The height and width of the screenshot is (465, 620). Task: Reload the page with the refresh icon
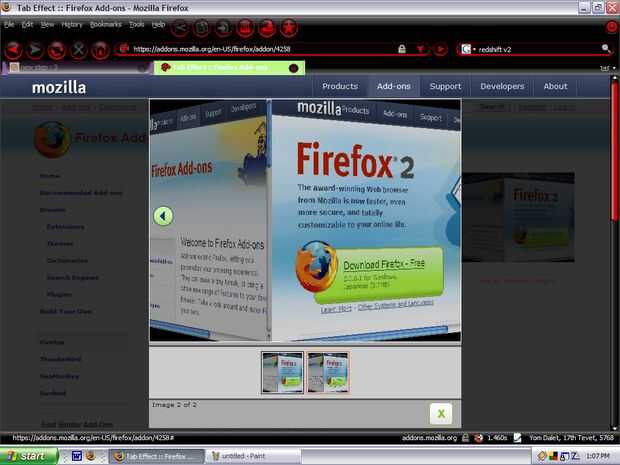(57, 50)
